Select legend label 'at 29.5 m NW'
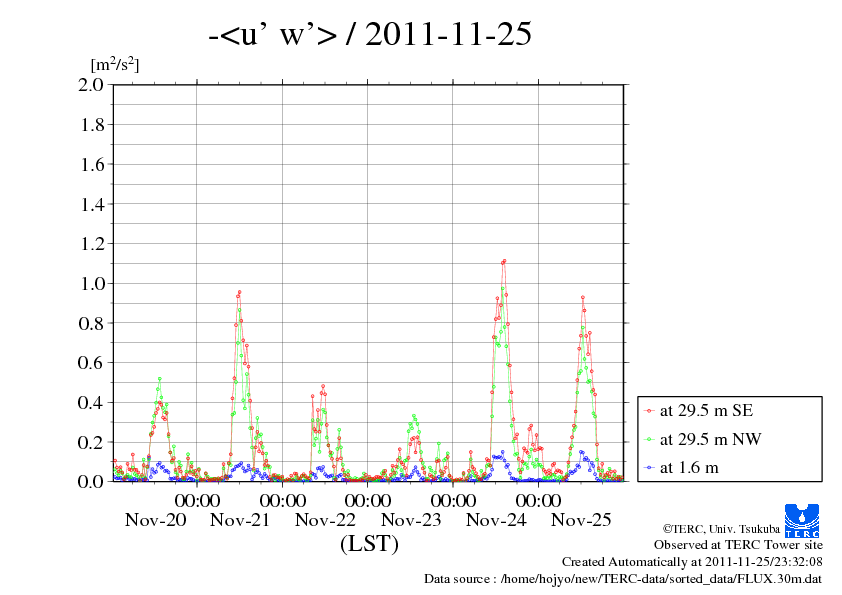The height and width of the screenshot is (595, 842). (710, 439)
